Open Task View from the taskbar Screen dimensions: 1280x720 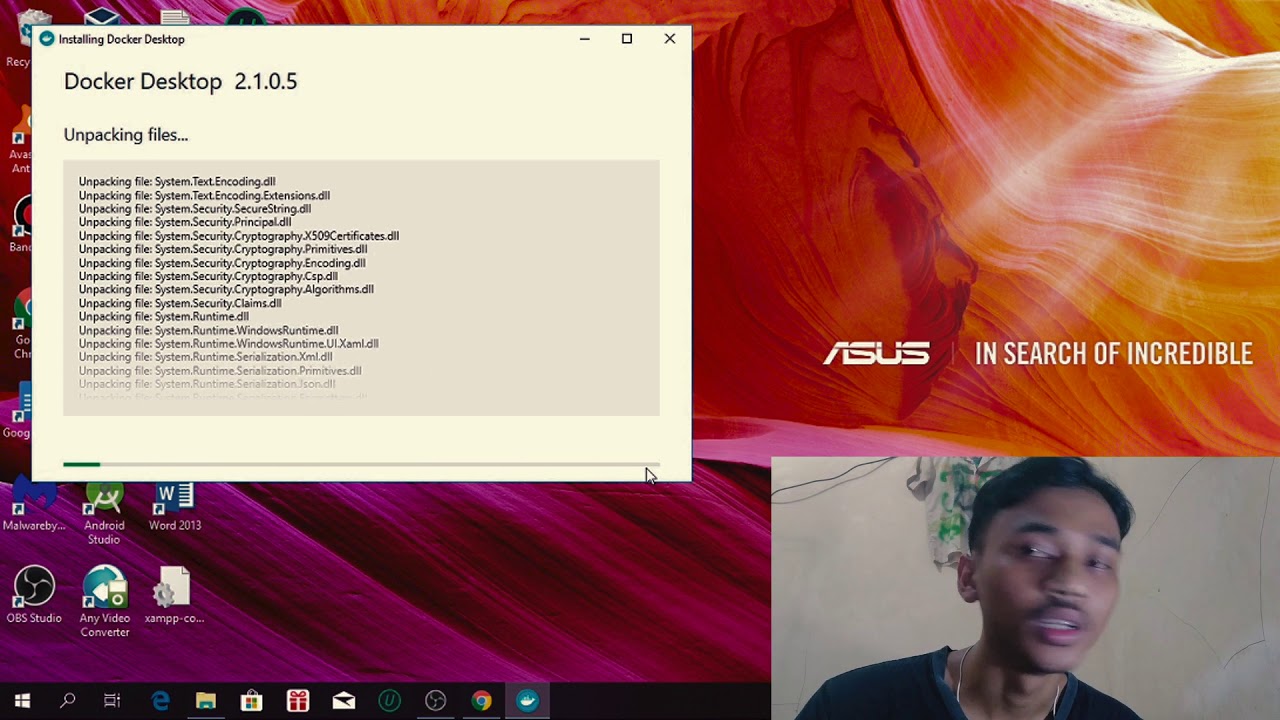[x=112, y=701]
